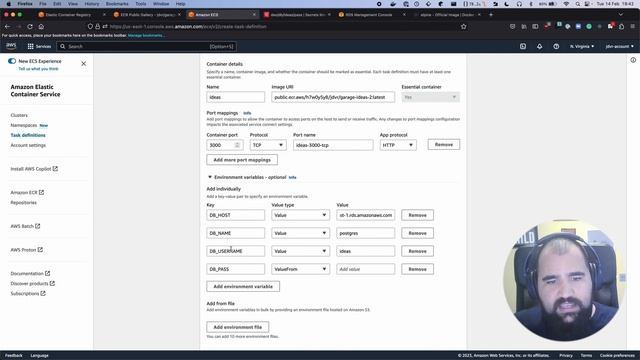Viewport: 640px width, 360px height.
Task: Open Namespaces in the sidebar
Action: (24, 125)
